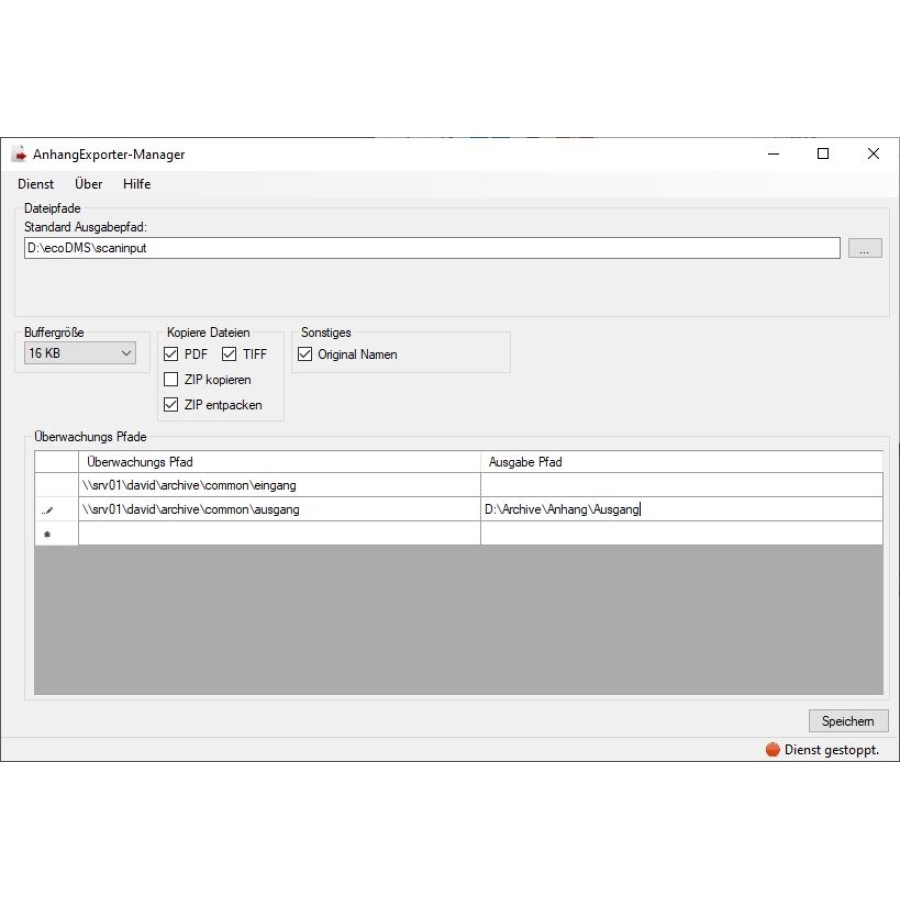Open the Hilfe menu
The image size is (900, 900).
click(x=137, y=184)
